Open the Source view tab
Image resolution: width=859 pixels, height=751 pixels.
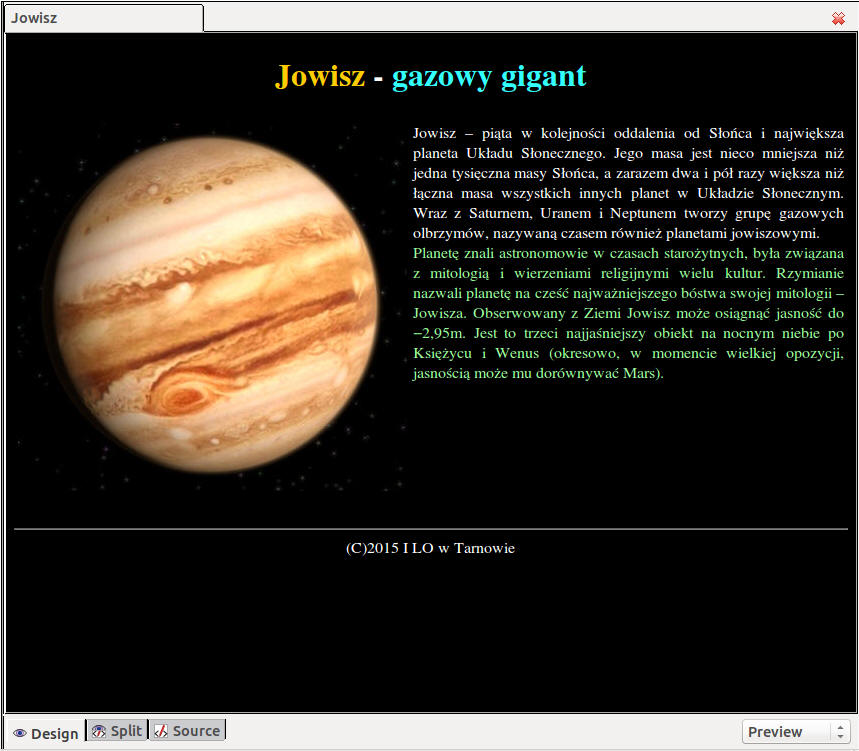187,731
